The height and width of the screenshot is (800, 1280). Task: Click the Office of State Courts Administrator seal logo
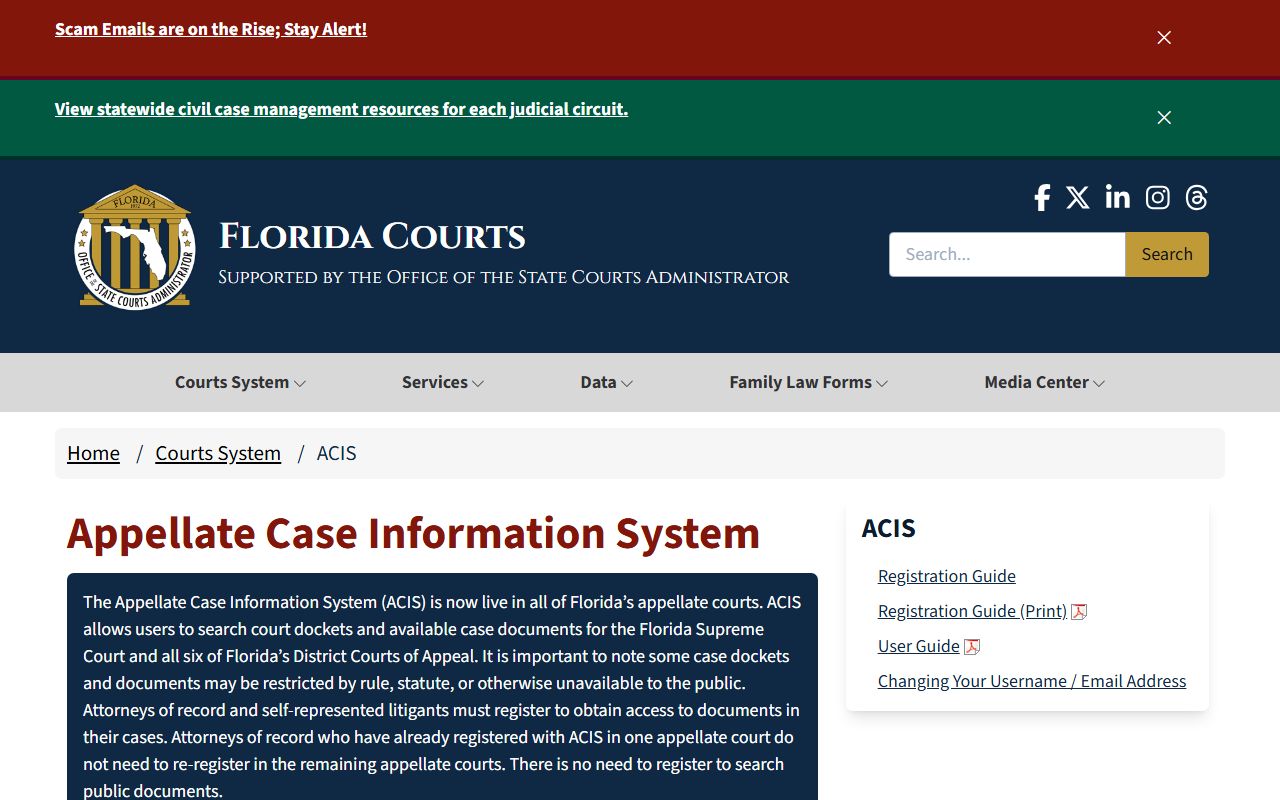click(135, 247)
